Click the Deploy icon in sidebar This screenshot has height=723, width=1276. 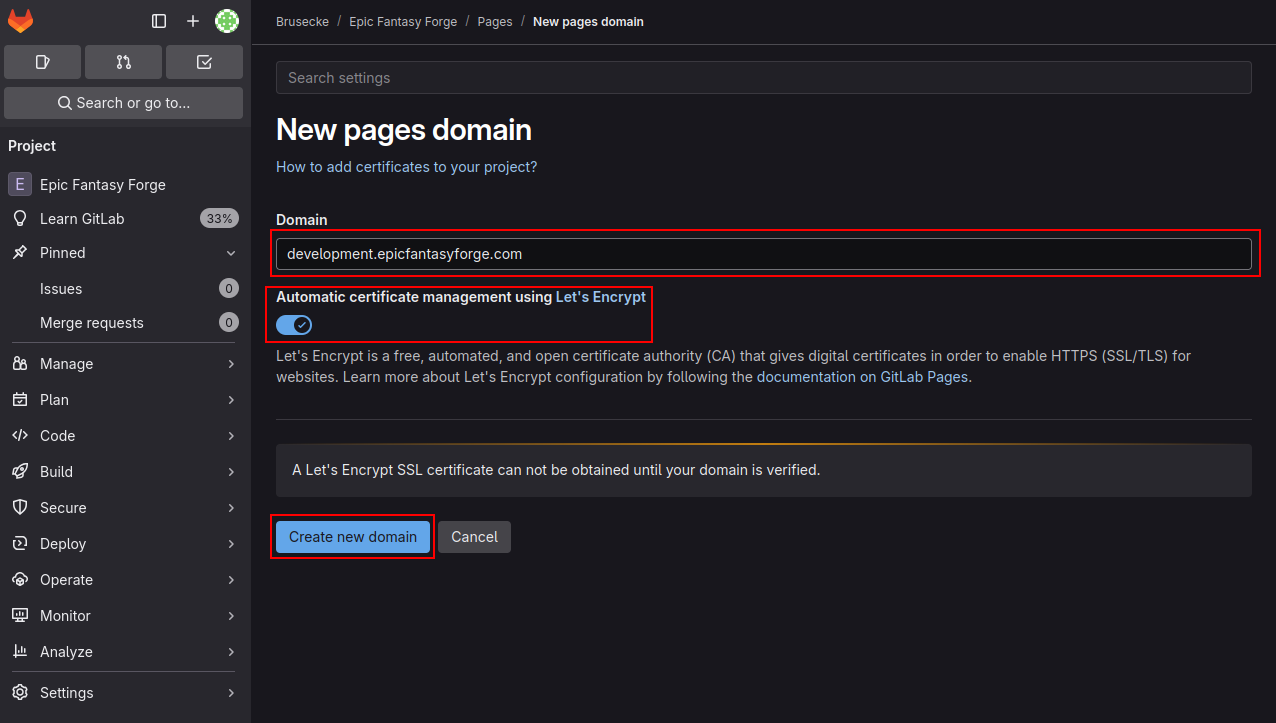pyautogui.click(x=20, y=544)
